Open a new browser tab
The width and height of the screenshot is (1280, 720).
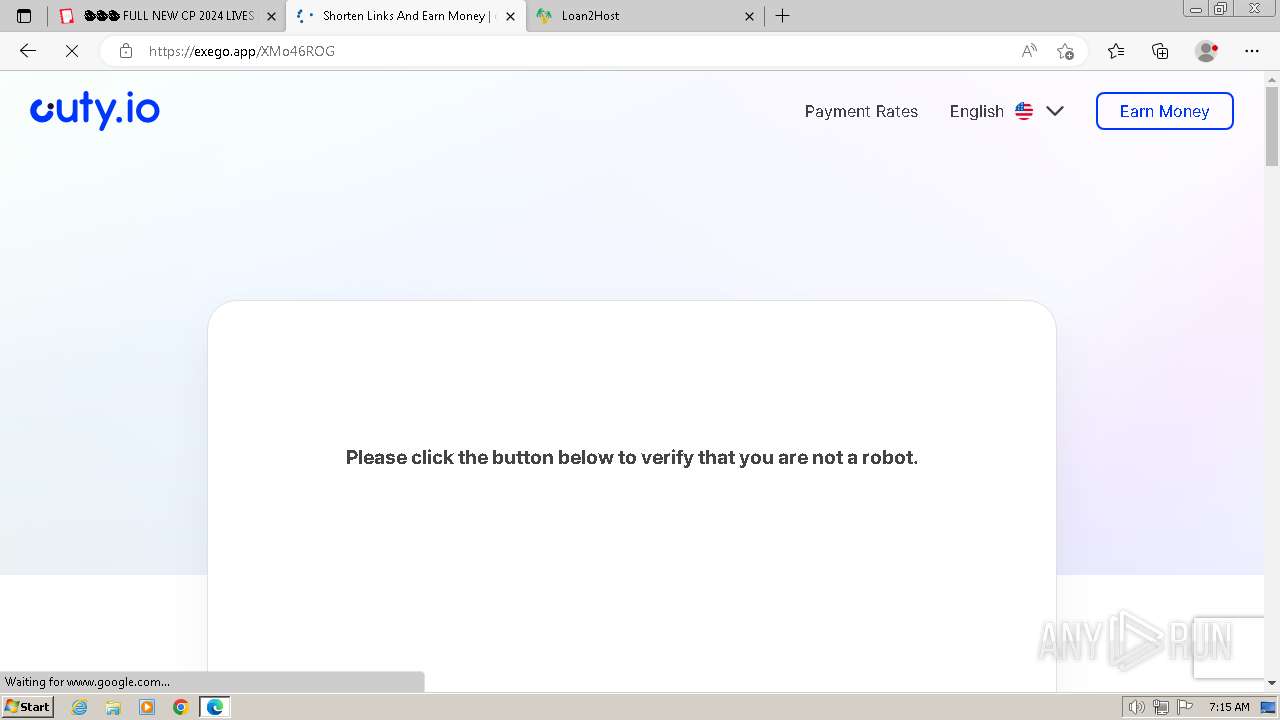pos(783,16)
